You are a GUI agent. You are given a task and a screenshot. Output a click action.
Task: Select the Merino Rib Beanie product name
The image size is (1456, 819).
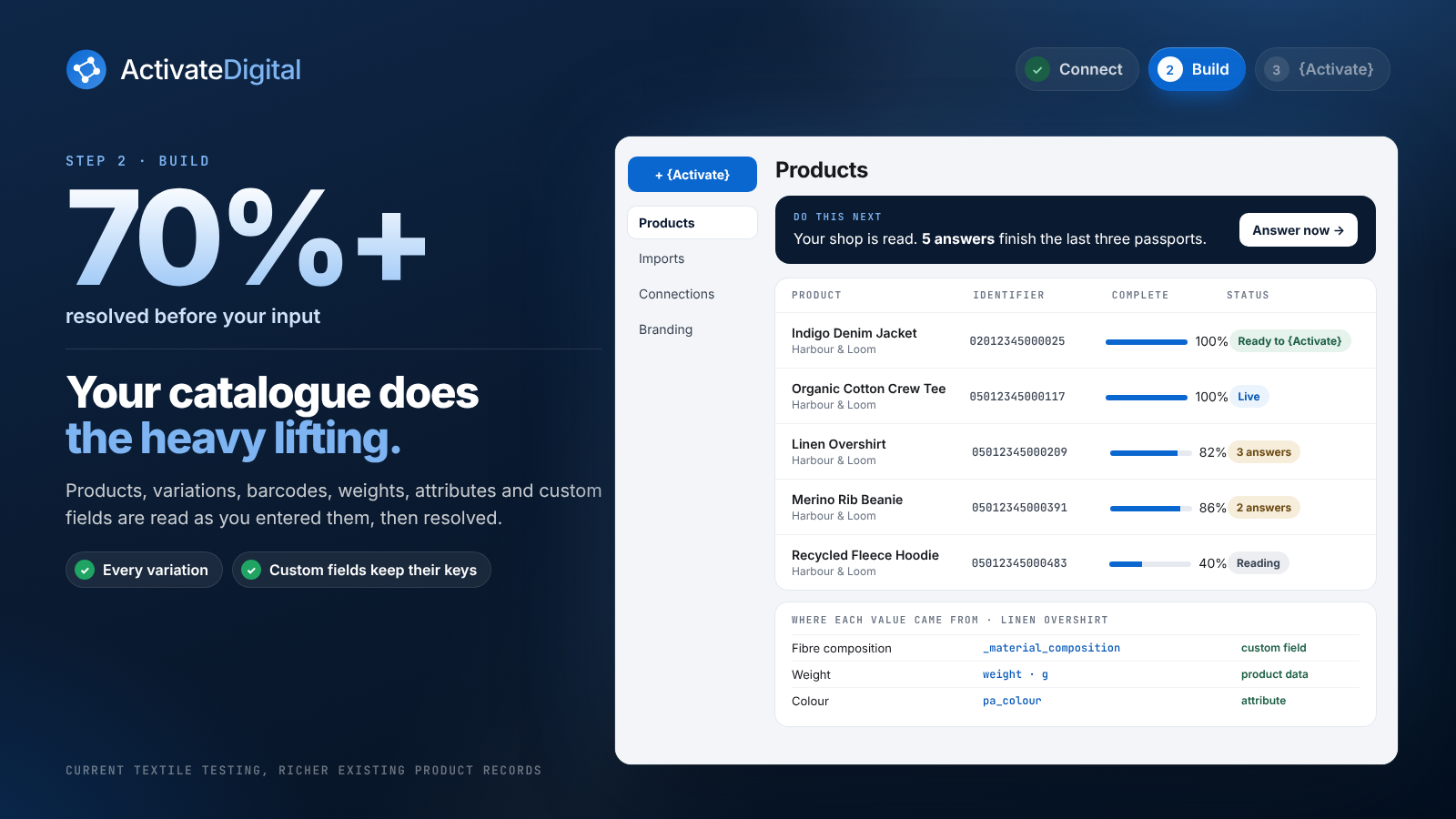[847, 500]
